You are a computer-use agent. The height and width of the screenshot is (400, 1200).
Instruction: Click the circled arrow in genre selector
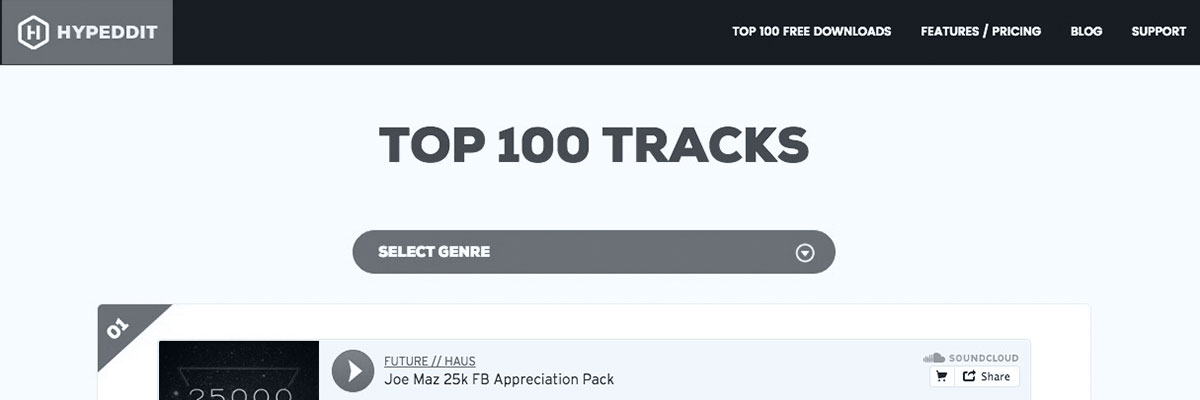[x=805, y=253]
